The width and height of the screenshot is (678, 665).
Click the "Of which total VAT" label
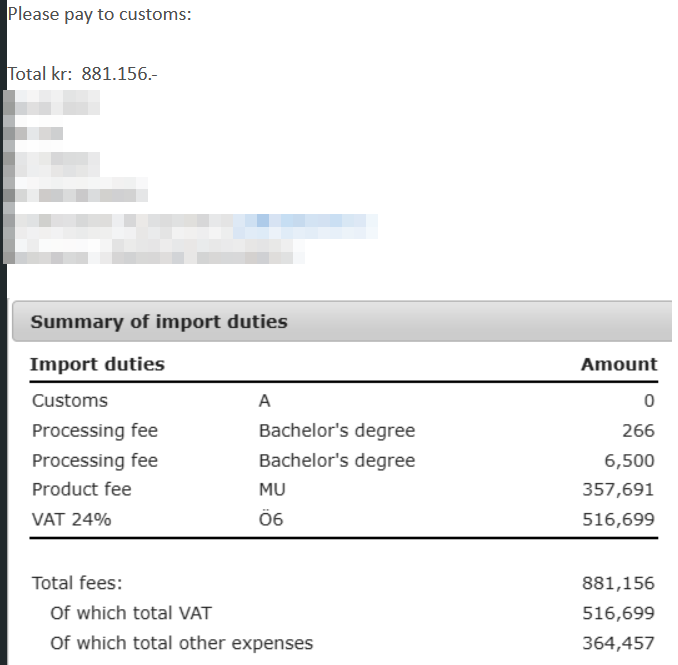(131, 613)
